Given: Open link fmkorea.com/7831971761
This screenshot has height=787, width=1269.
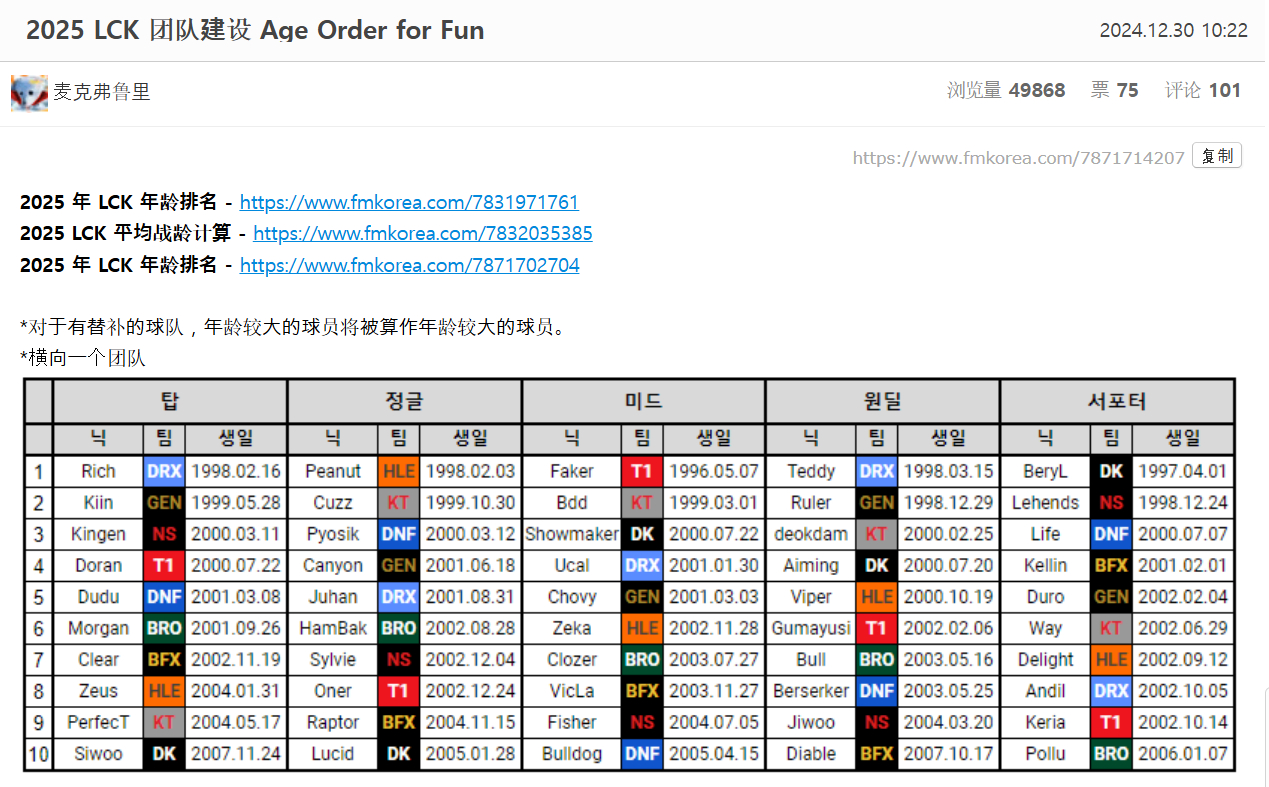Looking at the screenshot, I should pyautogui.click(x=409, y=202).
